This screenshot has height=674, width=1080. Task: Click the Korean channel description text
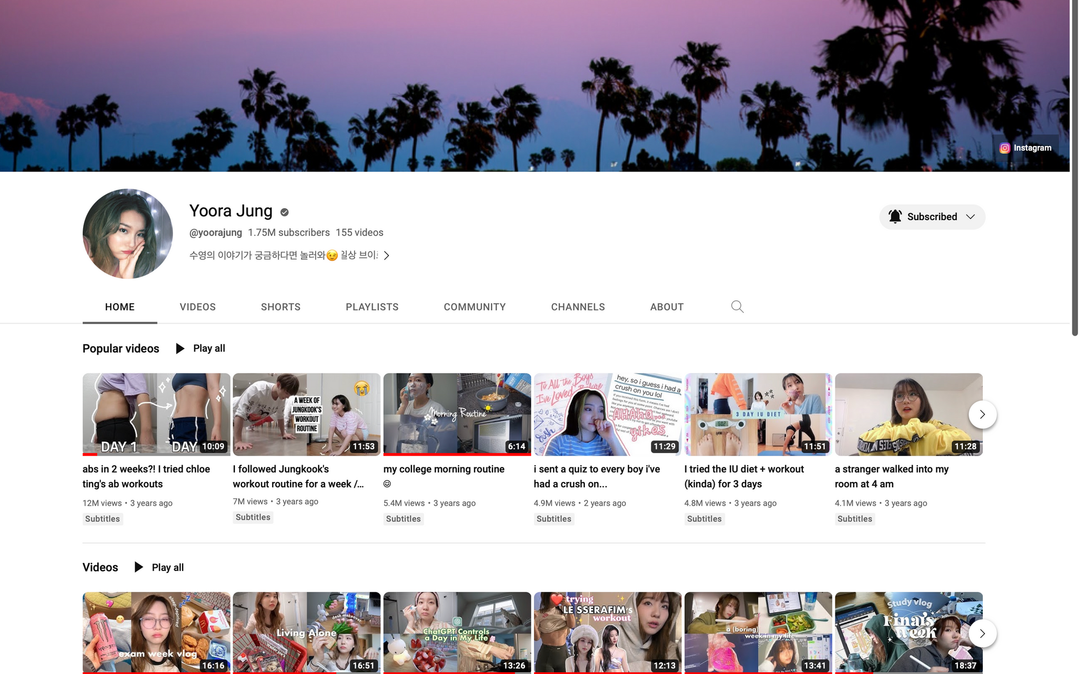(x=284, y=255)
